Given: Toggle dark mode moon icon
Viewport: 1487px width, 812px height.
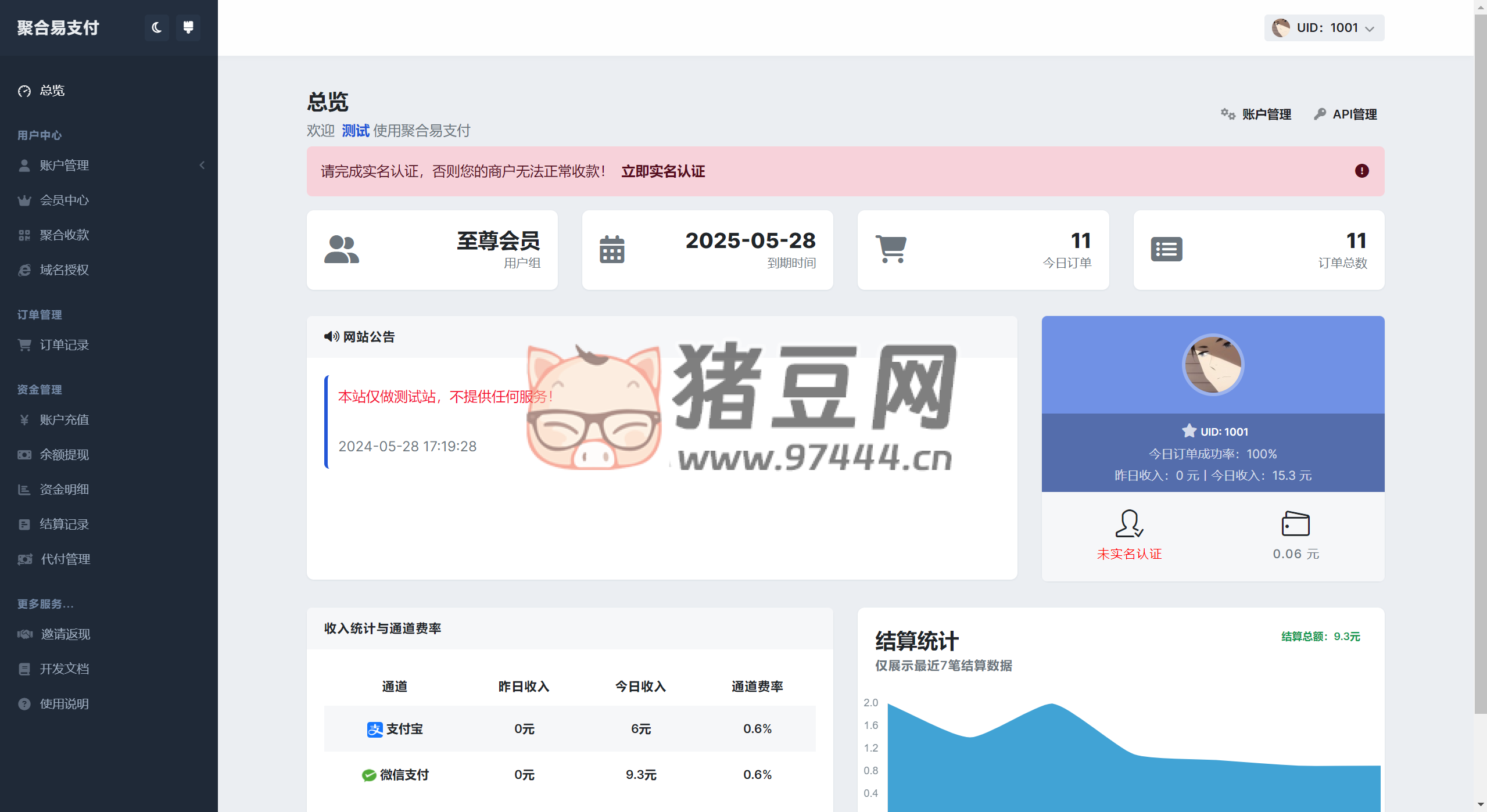Looking at the screenshot, I should tap(156, 27).
